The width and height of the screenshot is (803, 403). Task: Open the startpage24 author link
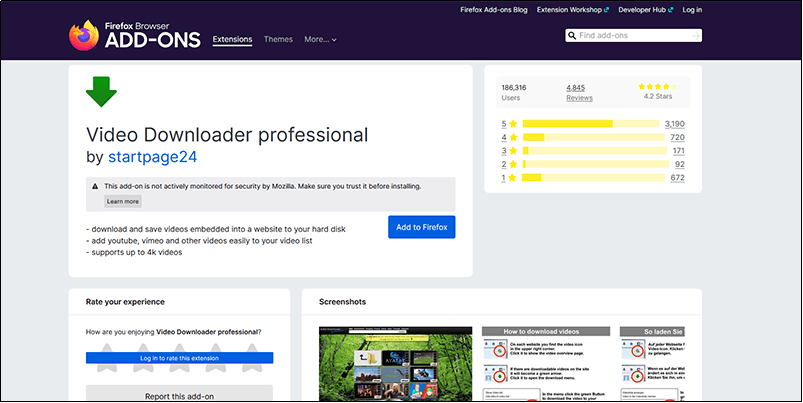pos(153,157)
